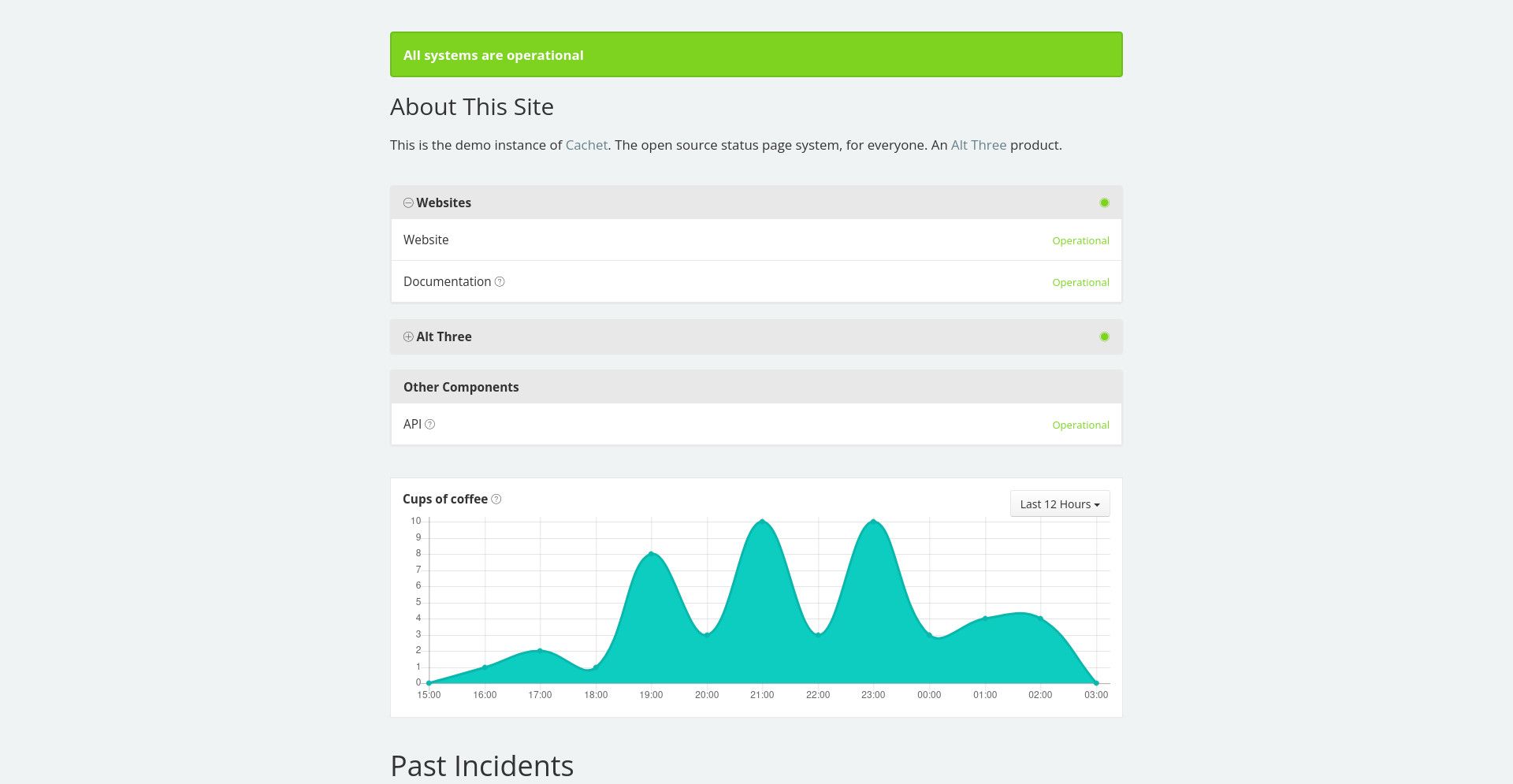Select the API component name
The height and width of the screenshot is (784, 1513).
pyautogui.click(x=412, y=424)
